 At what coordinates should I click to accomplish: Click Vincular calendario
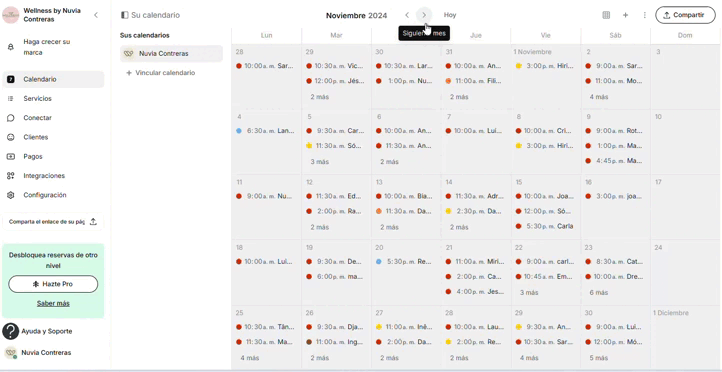165,73
